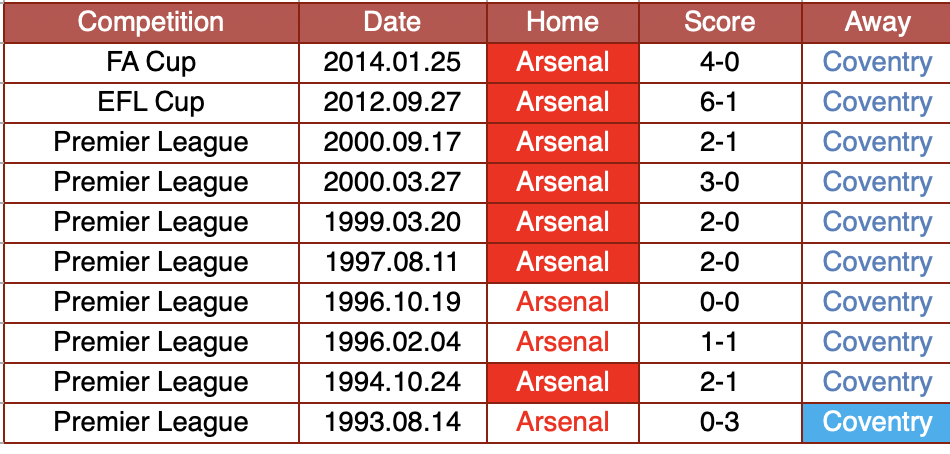Select the Score column header
Viewport: 950px width, 454px height.
(720, 22)
